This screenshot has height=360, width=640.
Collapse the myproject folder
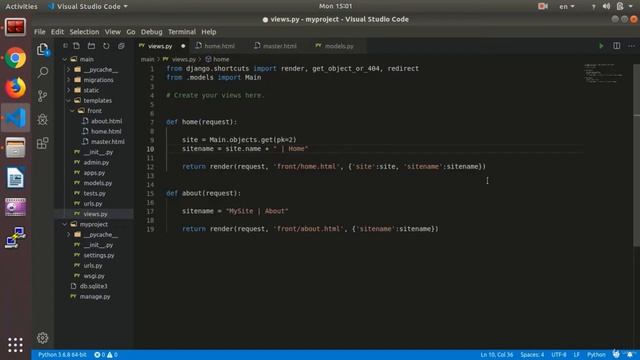pos(65,224)
